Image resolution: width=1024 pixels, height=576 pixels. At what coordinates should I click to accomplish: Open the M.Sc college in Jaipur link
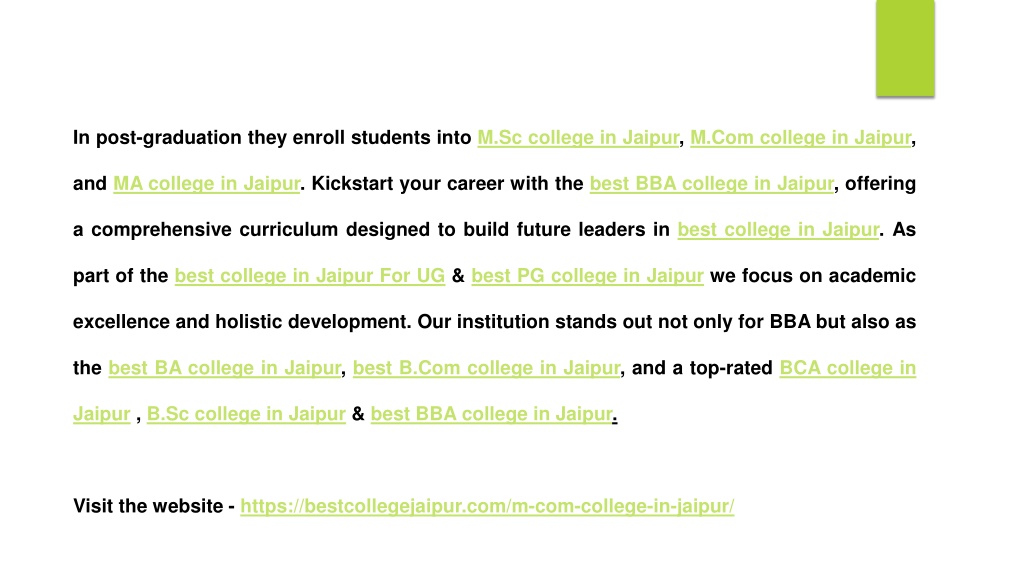point(578,138)
